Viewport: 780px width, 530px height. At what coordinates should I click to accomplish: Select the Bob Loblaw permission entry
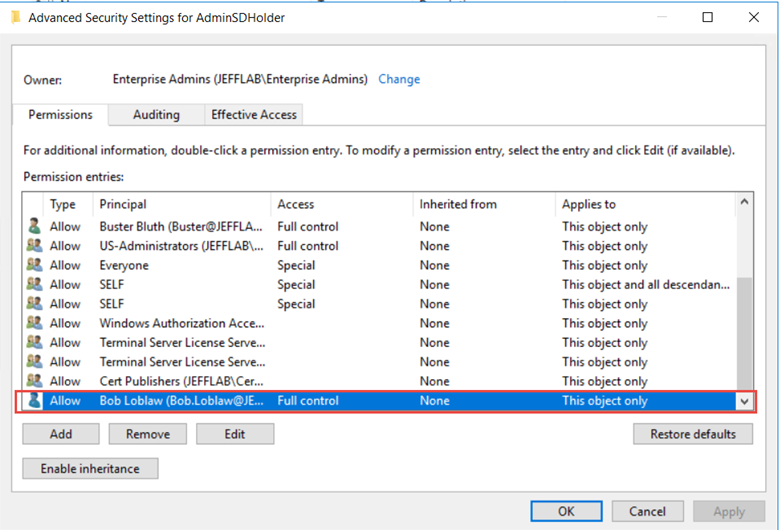click(x=380, y=401)
